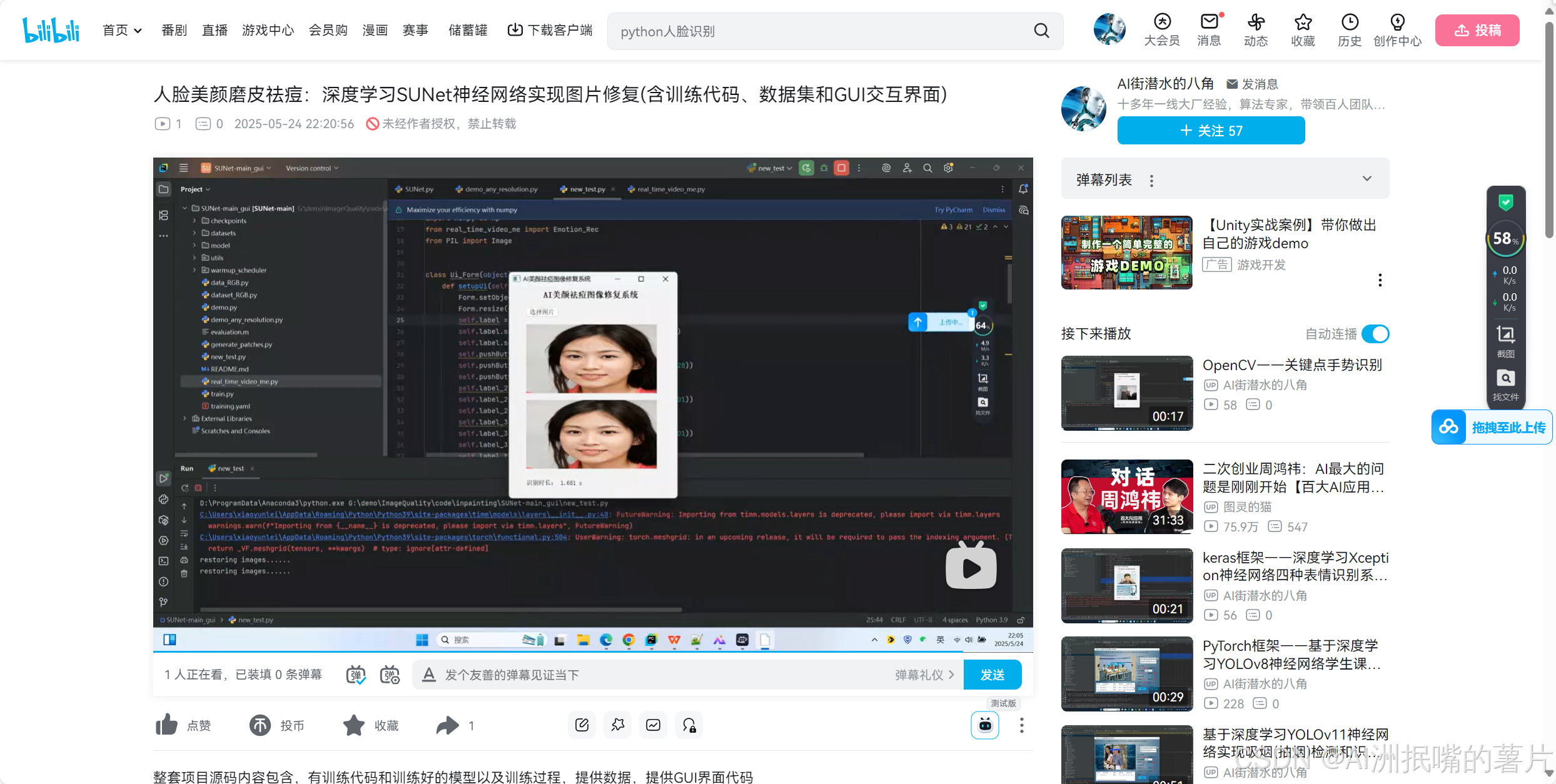The height and width of the screenshot is (784, 1556).
Task: Toggle danmaku display switch
Action: (356, 675)
